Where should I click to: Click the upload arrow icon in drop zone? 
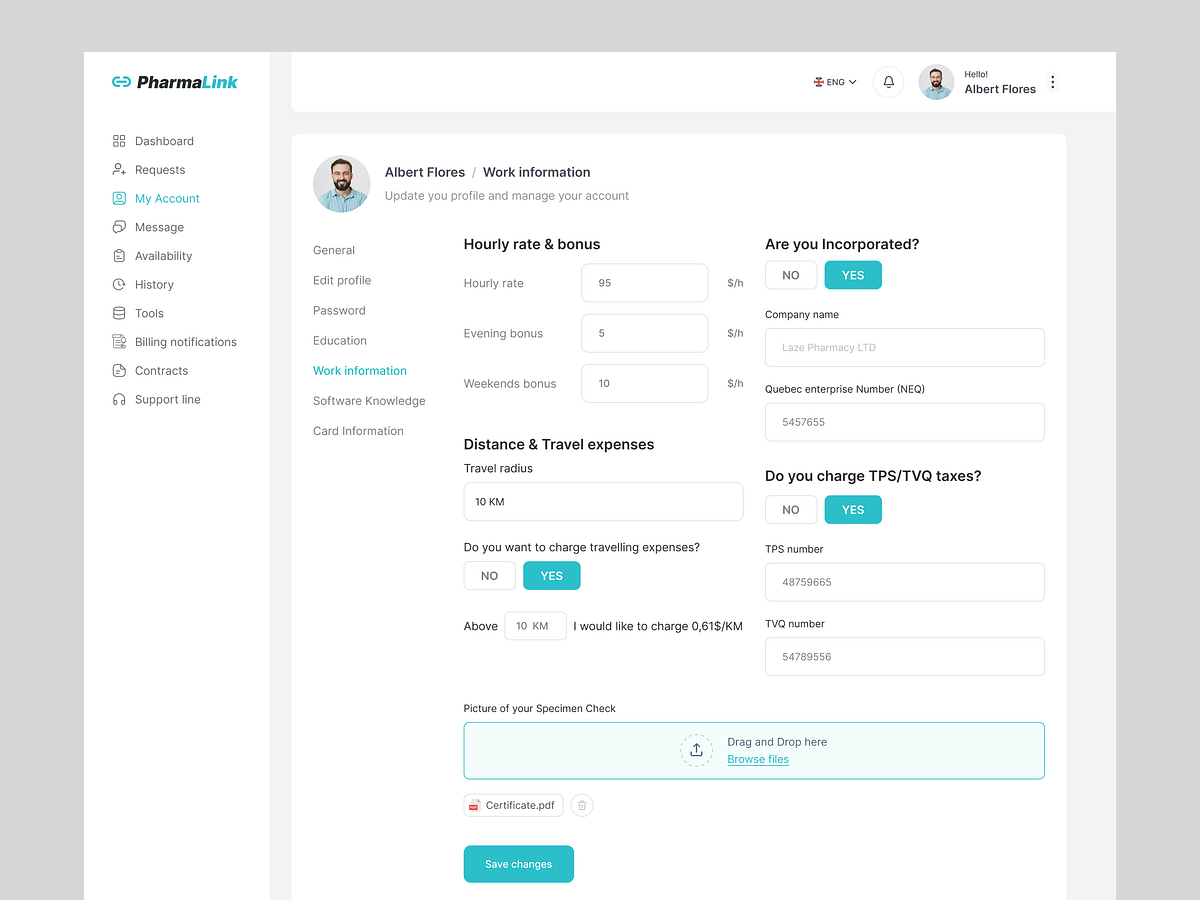[696, 750]
